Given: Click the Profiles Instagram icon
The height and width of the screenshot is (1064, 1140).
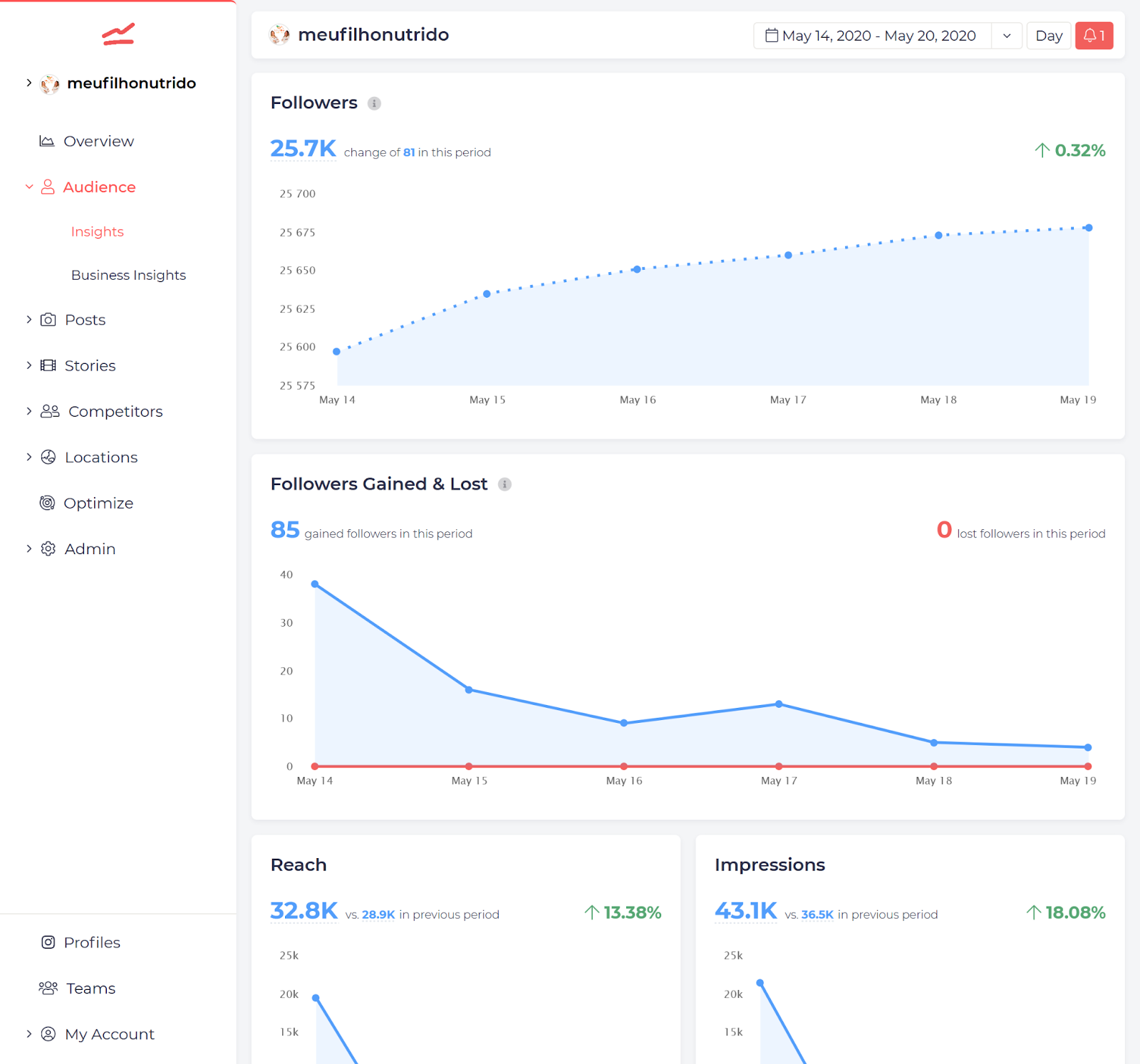Looking at the screenshot, I should click(48, 942).
